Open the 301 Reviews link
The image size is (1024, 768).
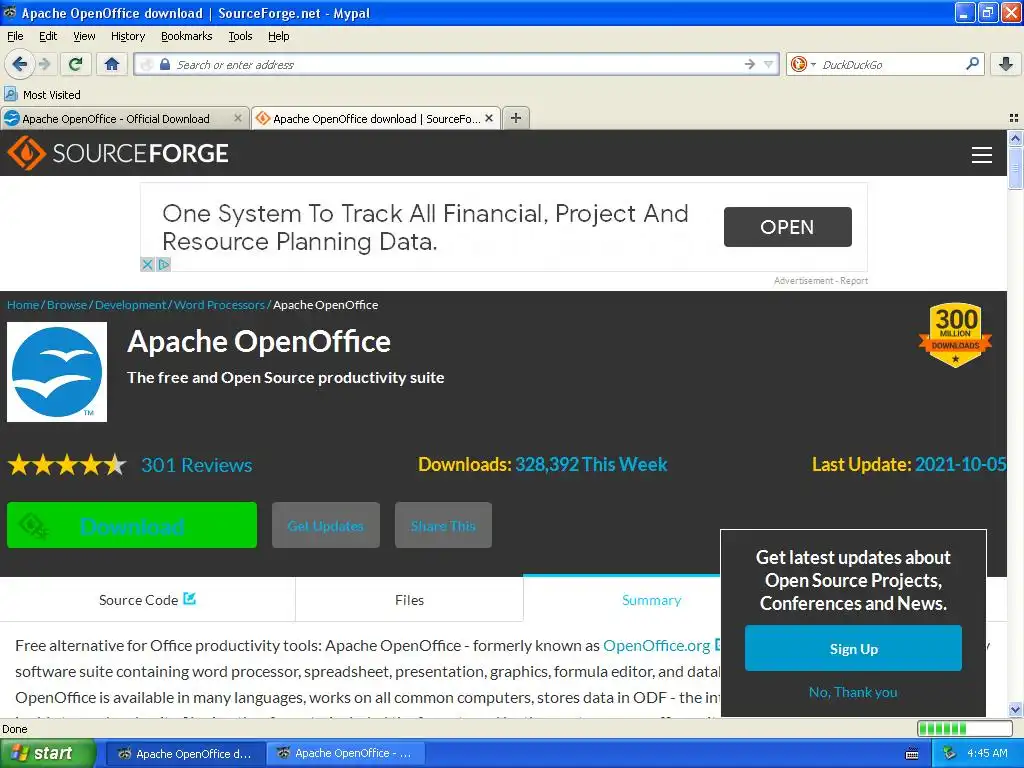197,465
